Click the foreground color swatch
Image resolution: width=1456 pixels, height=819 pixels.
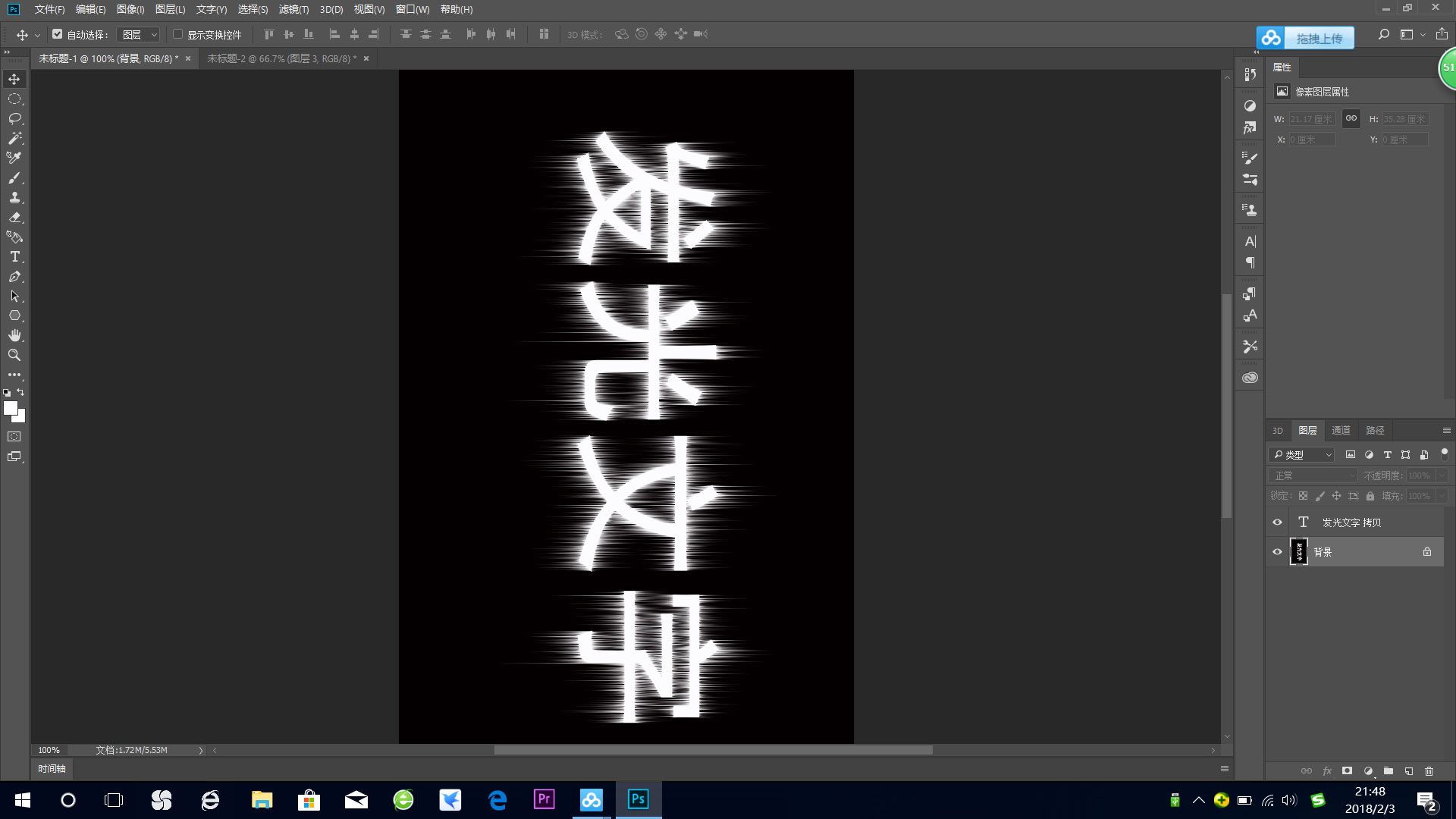[11, 409]
